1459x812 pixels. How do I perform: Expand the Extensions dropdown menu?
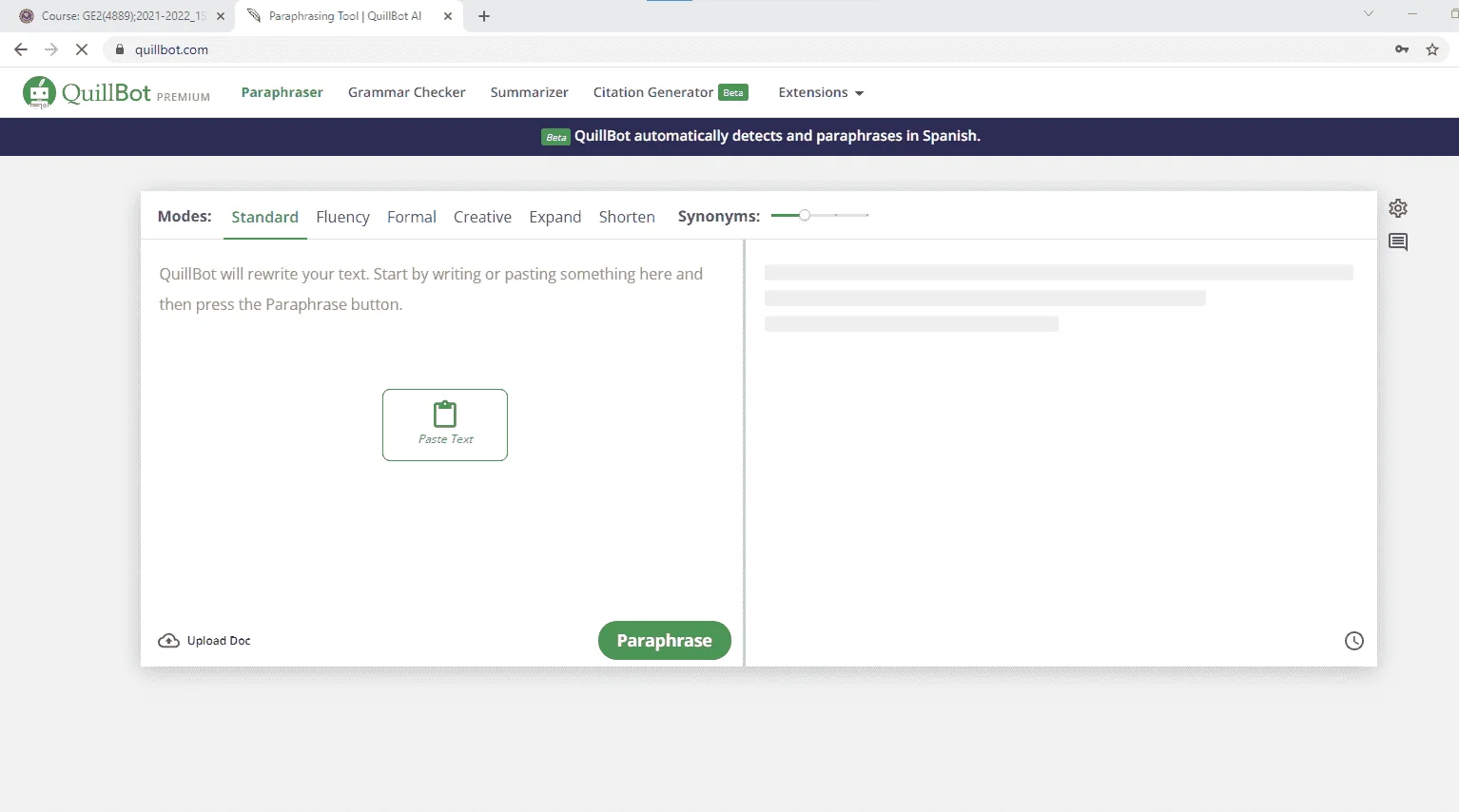tap(821, 92)
